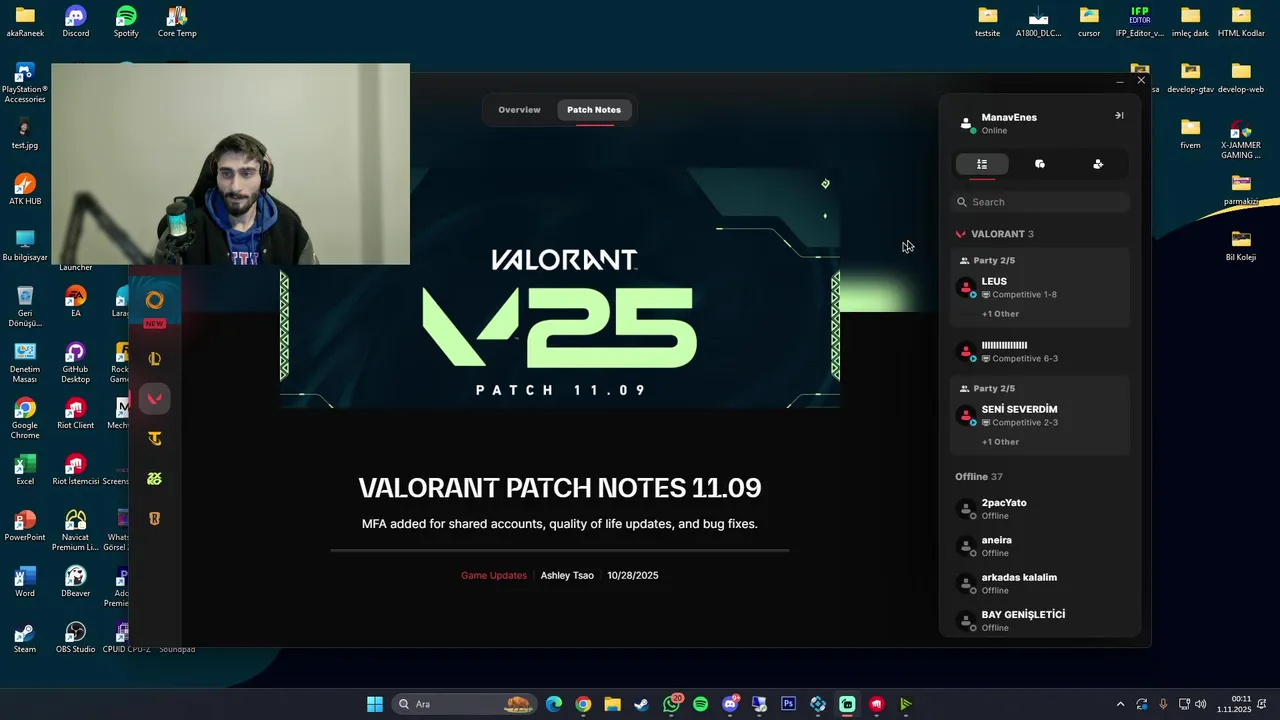
Task: Open the Bil Koleji desktop item
Action: [1241, 245]
